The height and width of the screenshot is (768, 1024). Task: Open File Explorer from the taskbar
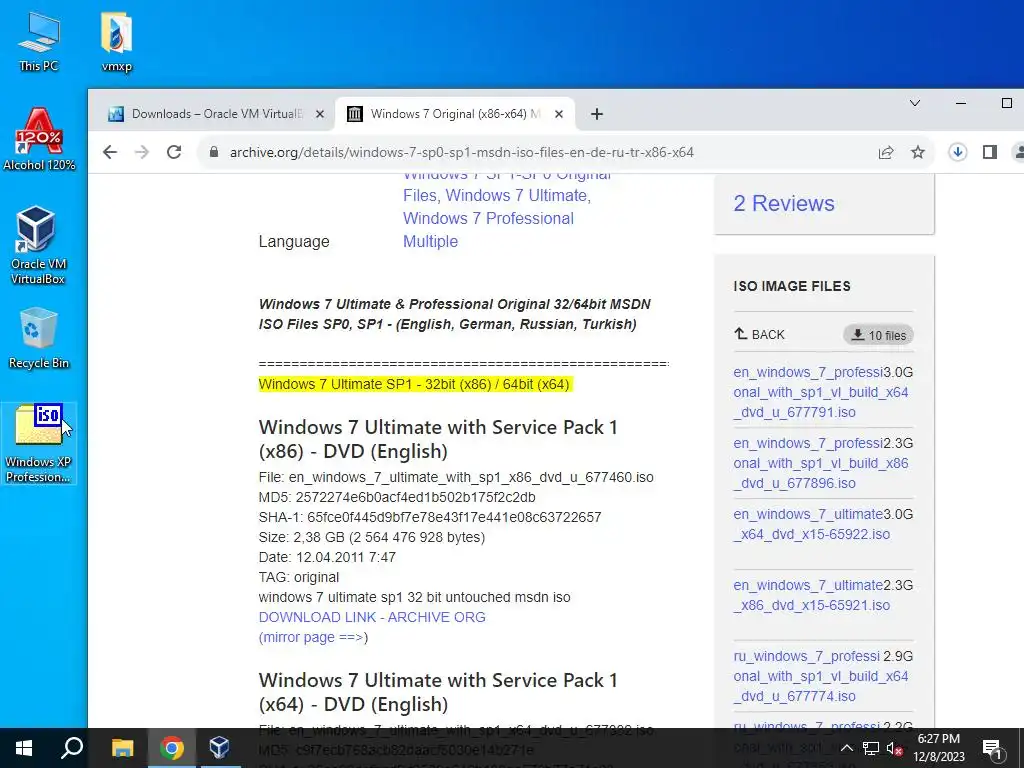(122, 748)
